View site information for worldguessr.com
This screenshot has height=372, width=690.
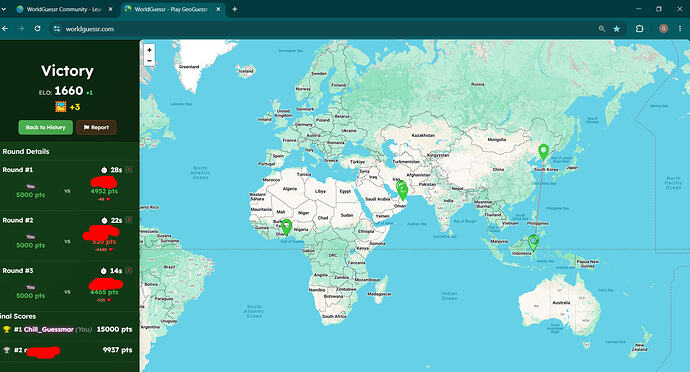(x=57, y=29)
